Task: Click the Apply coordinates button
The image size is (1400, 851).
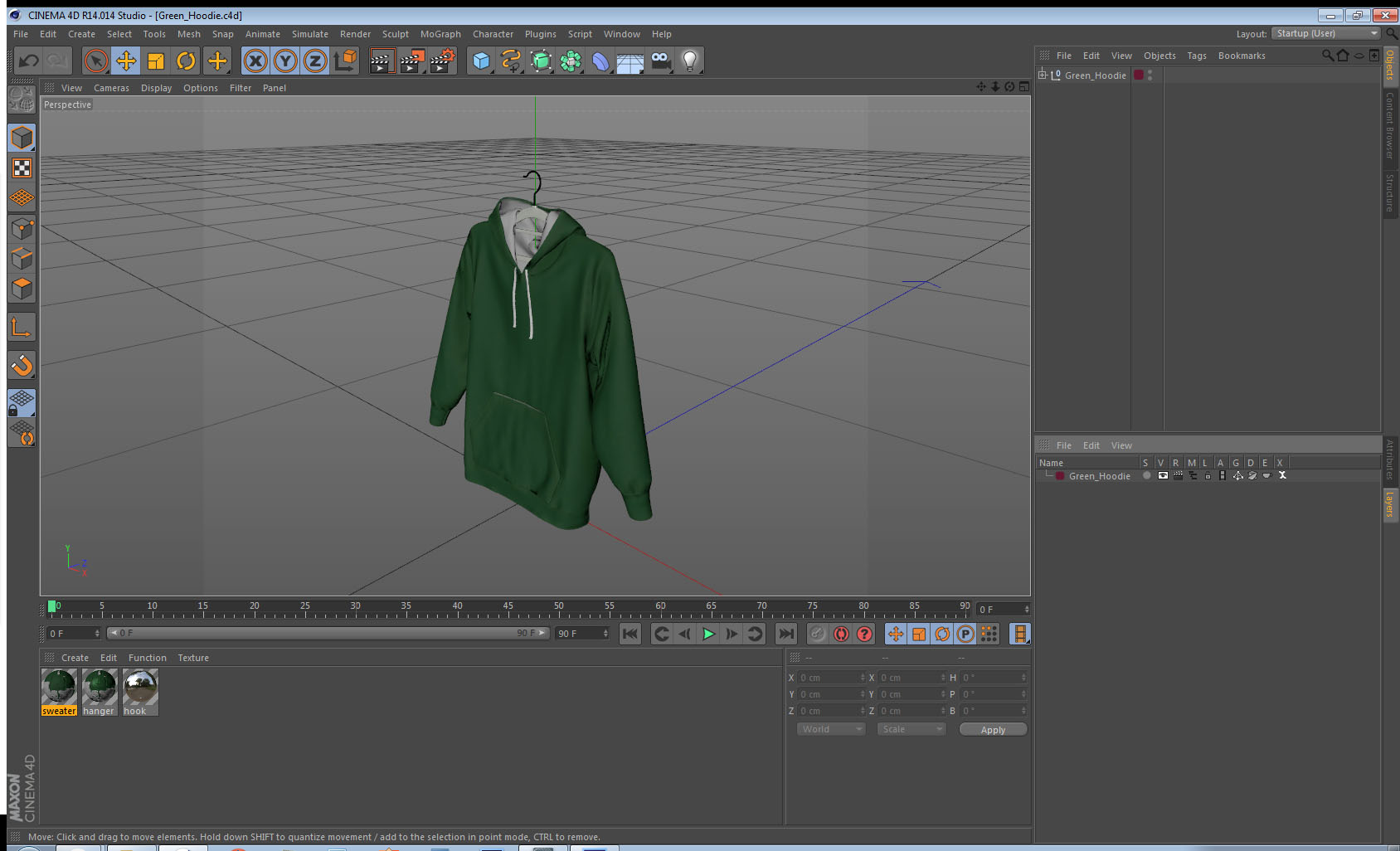Action: 993,730
